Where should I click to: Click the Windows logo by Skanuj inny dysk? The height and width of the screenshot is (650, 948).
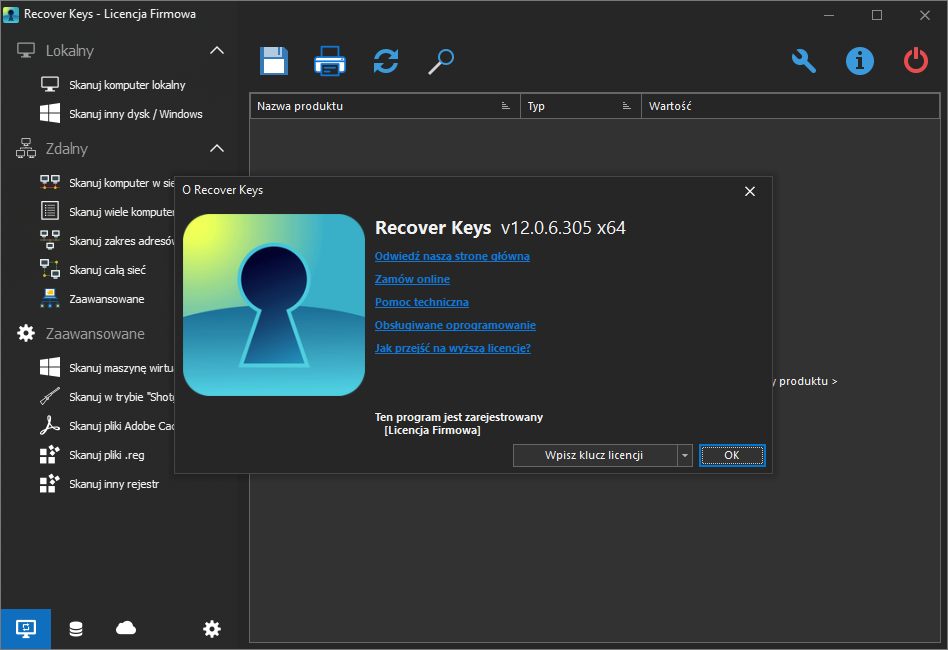click(50, 114)
